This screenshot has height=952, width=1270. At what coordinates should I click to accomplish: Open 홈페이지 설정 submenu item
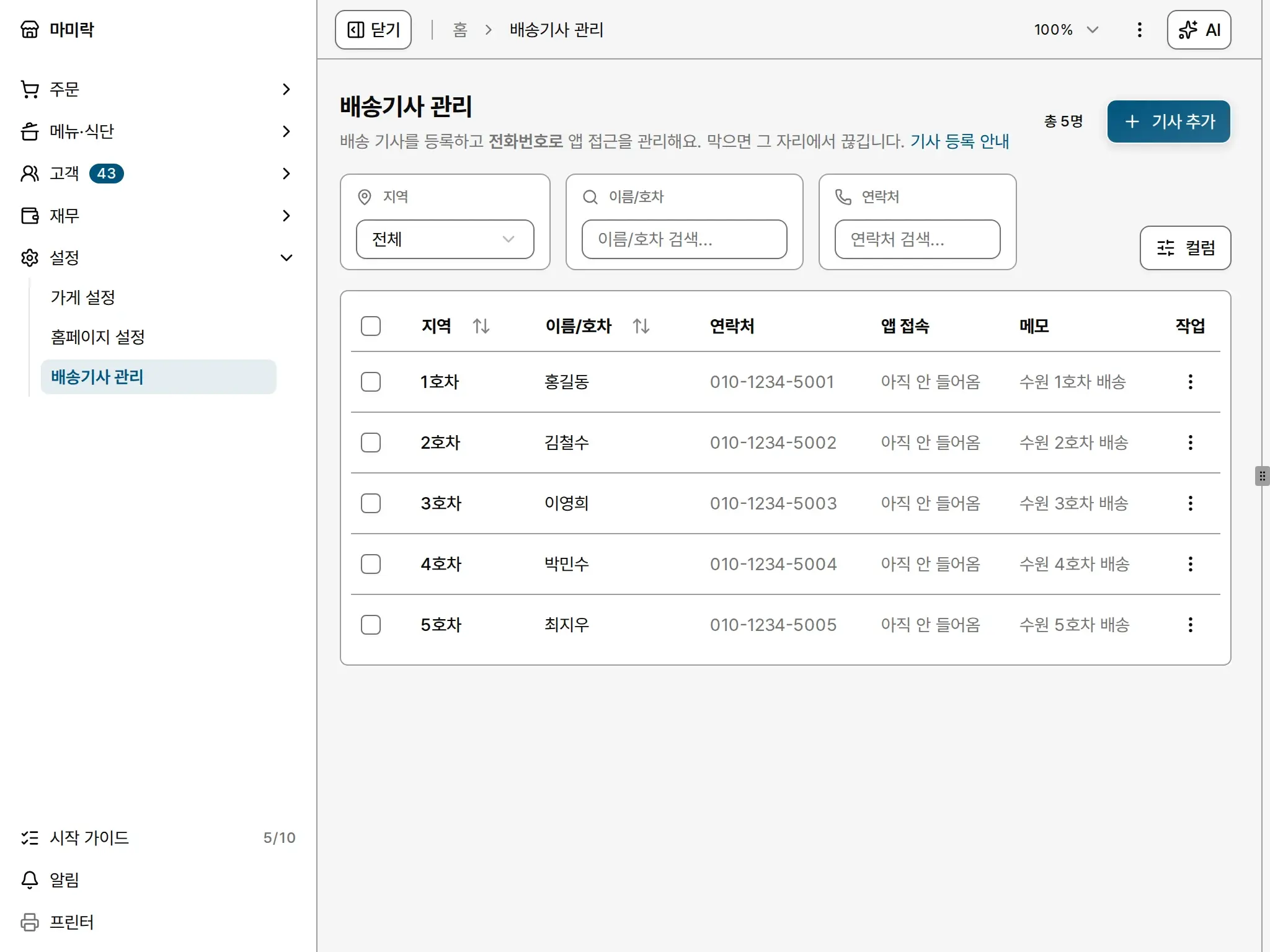point(159,337)
